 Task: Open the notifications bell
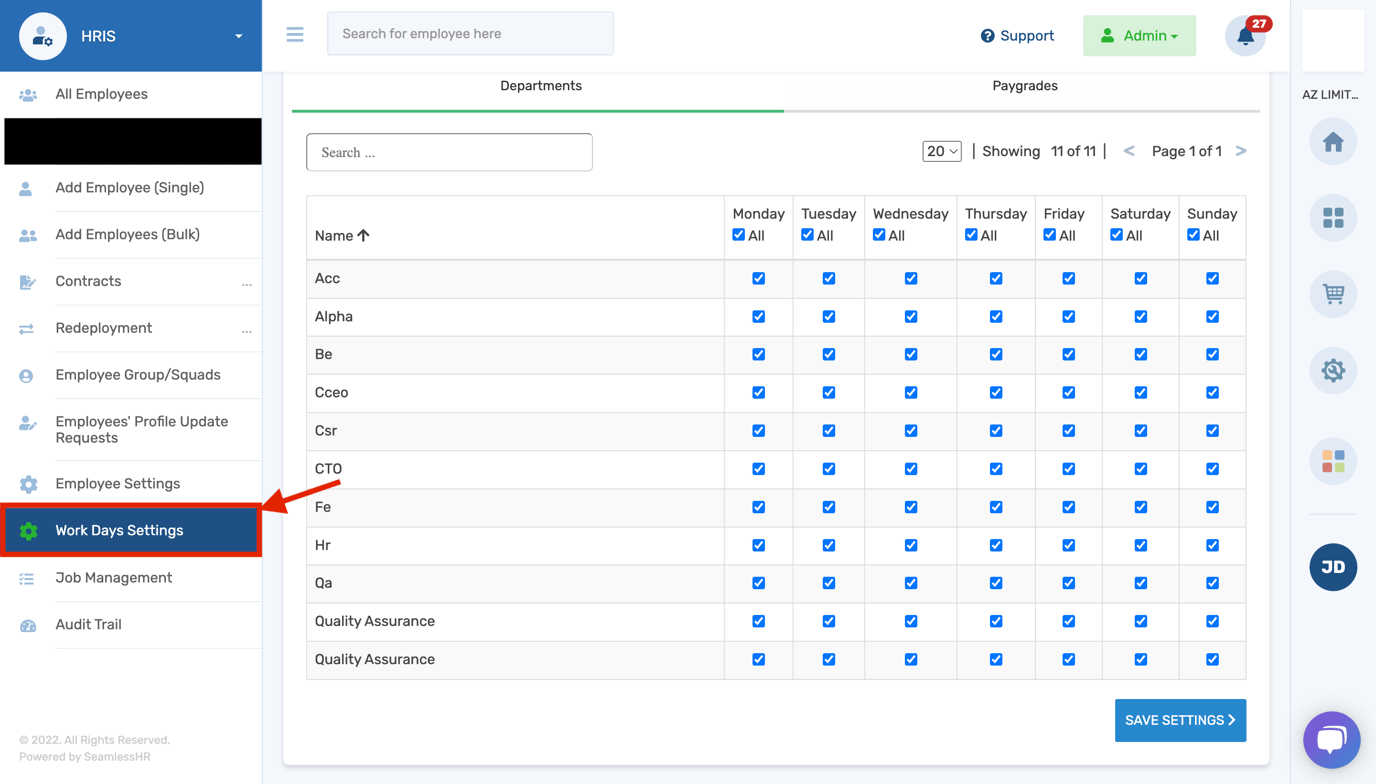(x=1244, y=35)
